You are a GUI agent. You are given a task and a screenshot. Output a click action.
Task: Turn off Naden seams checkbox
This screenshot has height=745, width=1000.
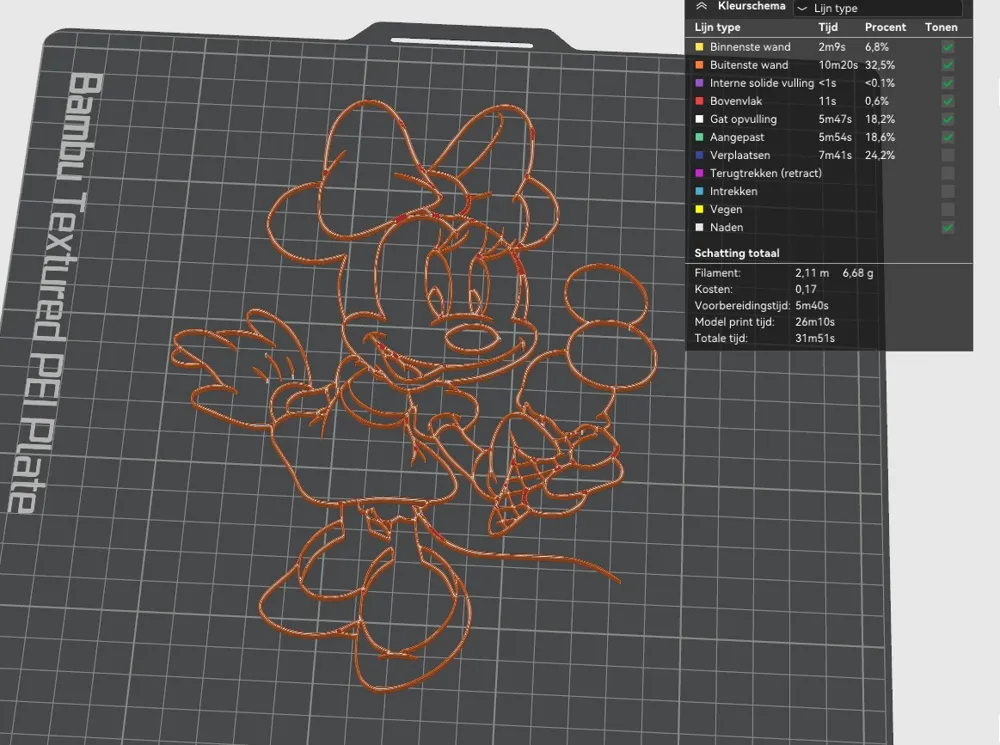tap(947, 227)
